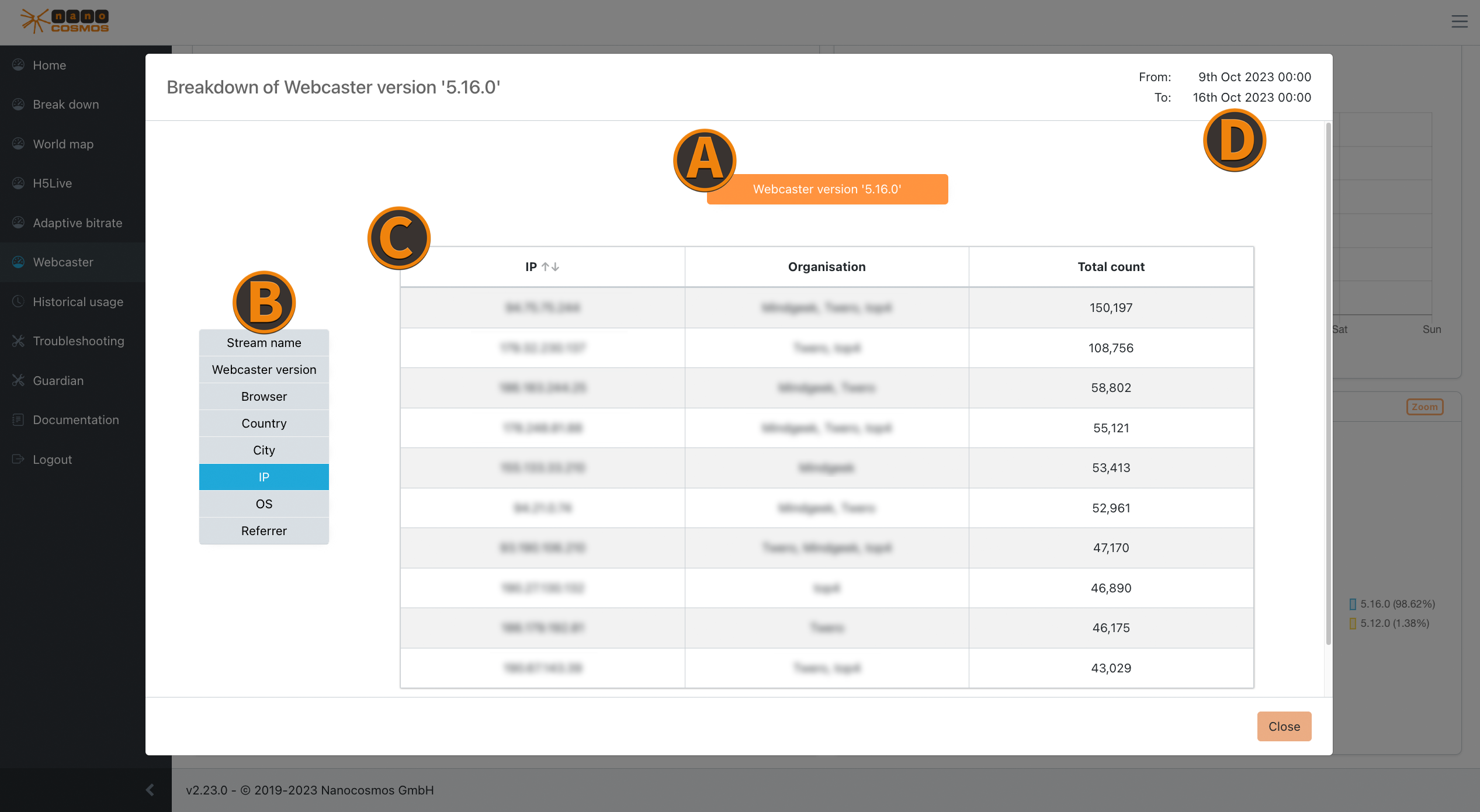Viewport: 1480px width, 812px height.
Task: Click the Zoom button behind the dialog
Action: point(1424,407)
